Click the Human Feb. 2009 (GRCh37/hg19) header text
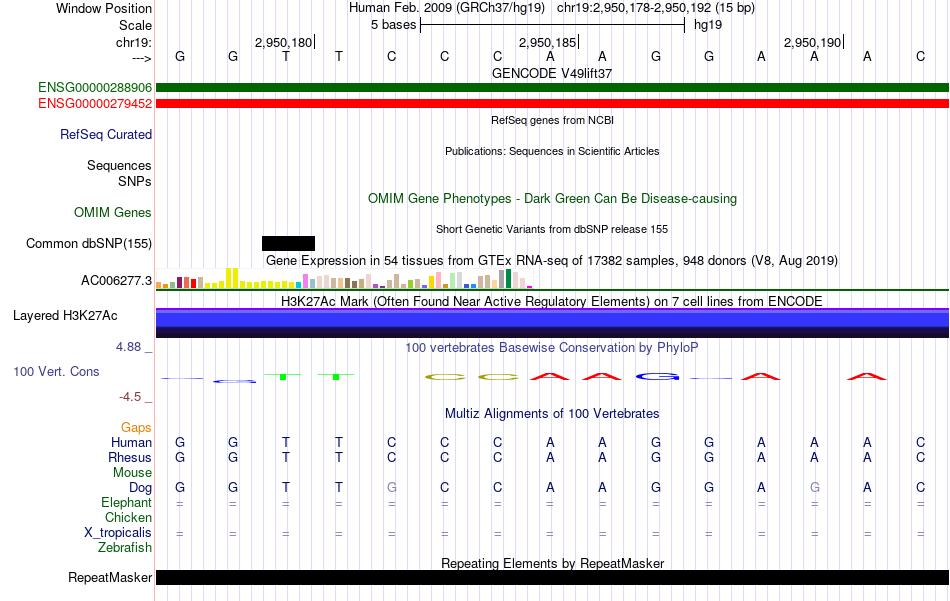The width and height of the screenshot is (950, 601). pyautogui.click(x=447, y=8)
